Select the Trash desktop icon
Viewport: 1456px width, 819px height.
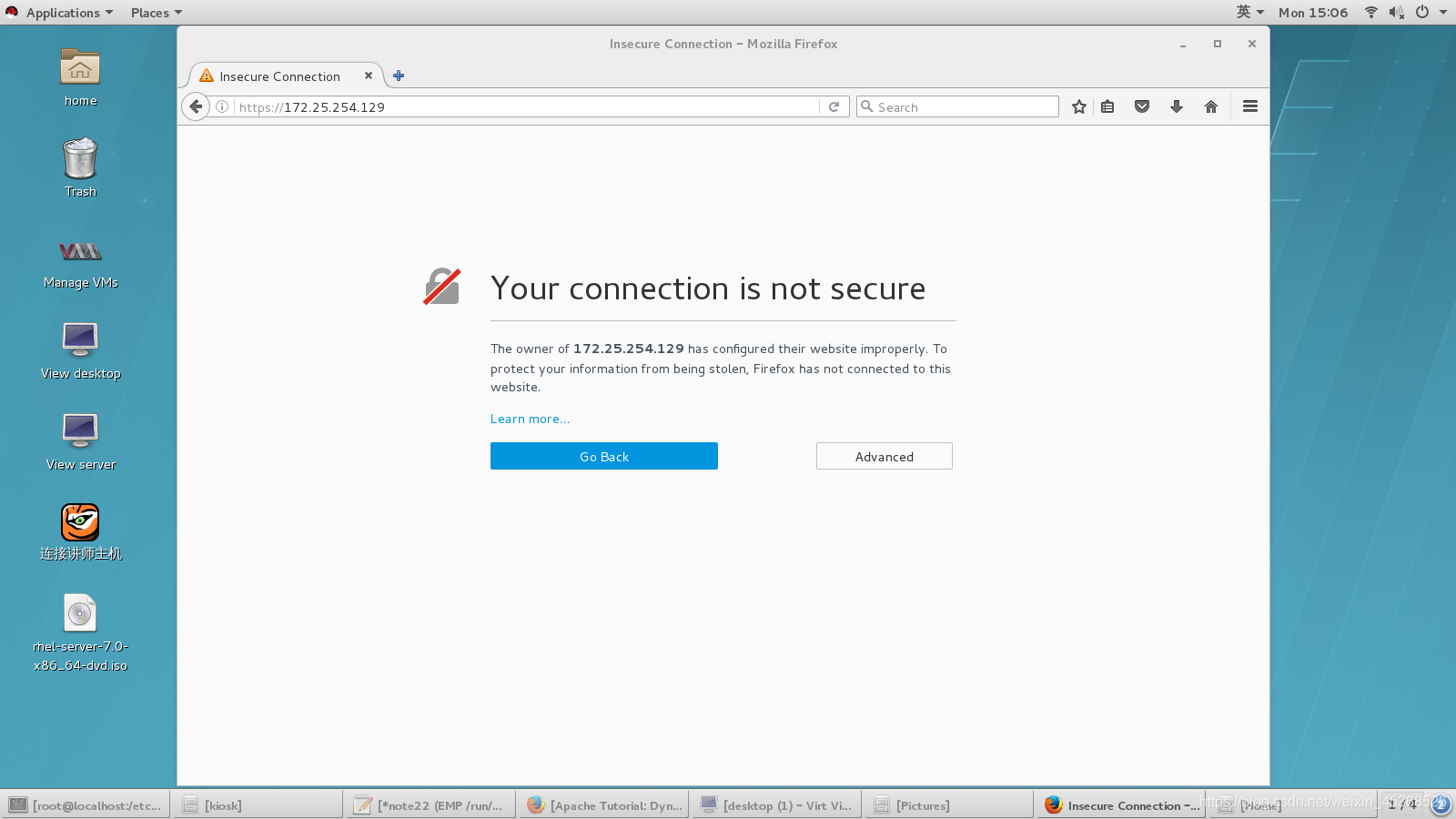[80, 167]
